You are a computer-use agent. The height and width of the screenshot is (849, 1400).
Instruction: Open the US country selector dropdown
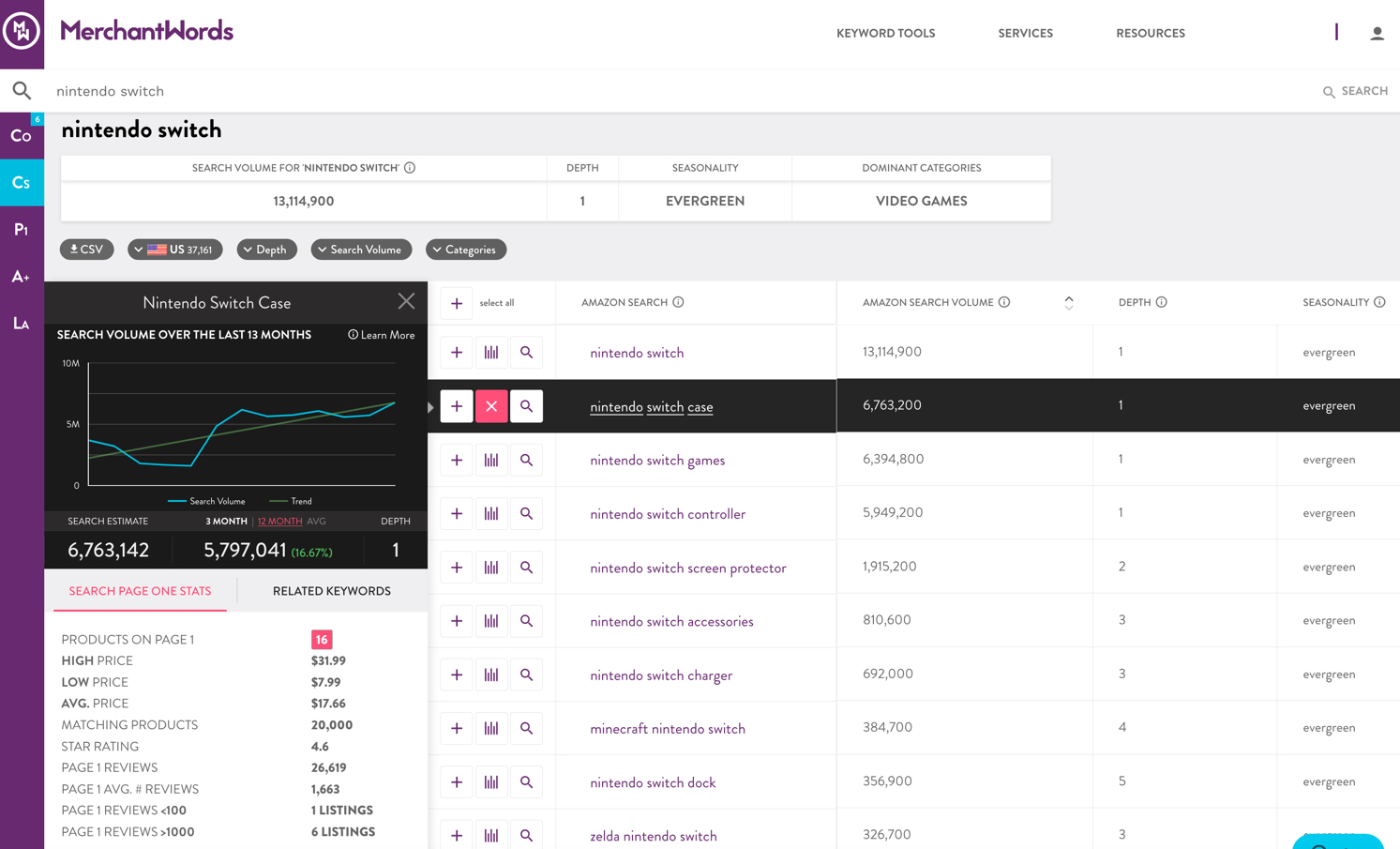175,250
